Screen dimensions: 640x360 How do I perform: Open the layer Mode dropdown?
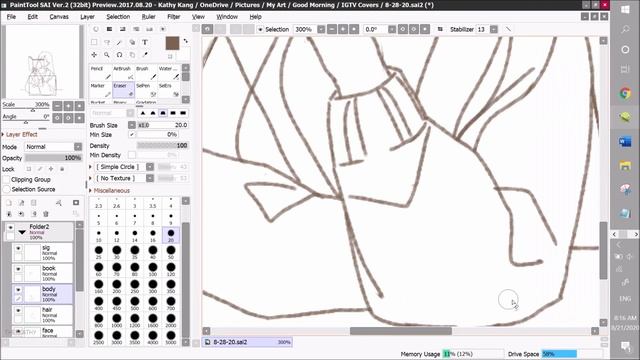pyautogui.click(x=78, y=147)
